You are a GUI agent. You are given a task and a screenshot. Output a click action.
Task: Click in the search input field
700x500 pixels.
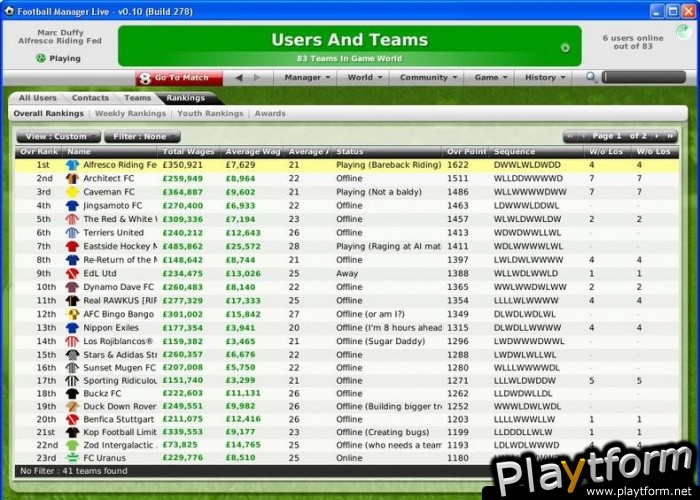coord(643,78)
